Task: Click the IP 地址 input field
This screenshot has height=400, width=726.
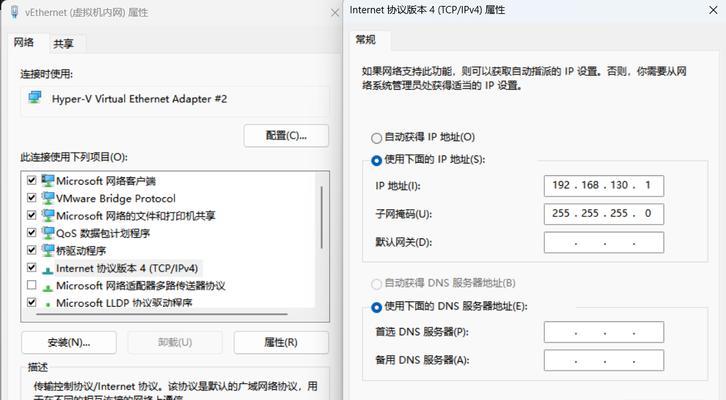Action: click(604, 186)
